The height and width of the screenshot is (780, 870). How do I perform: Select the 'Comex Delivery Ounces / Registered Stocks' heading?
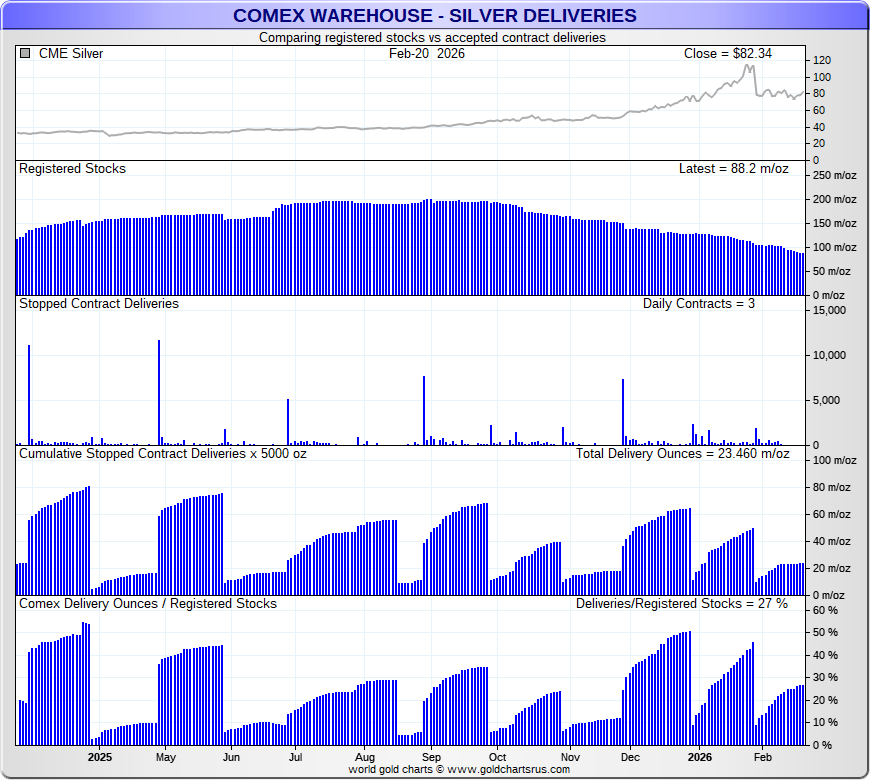[x=148, y=604]
